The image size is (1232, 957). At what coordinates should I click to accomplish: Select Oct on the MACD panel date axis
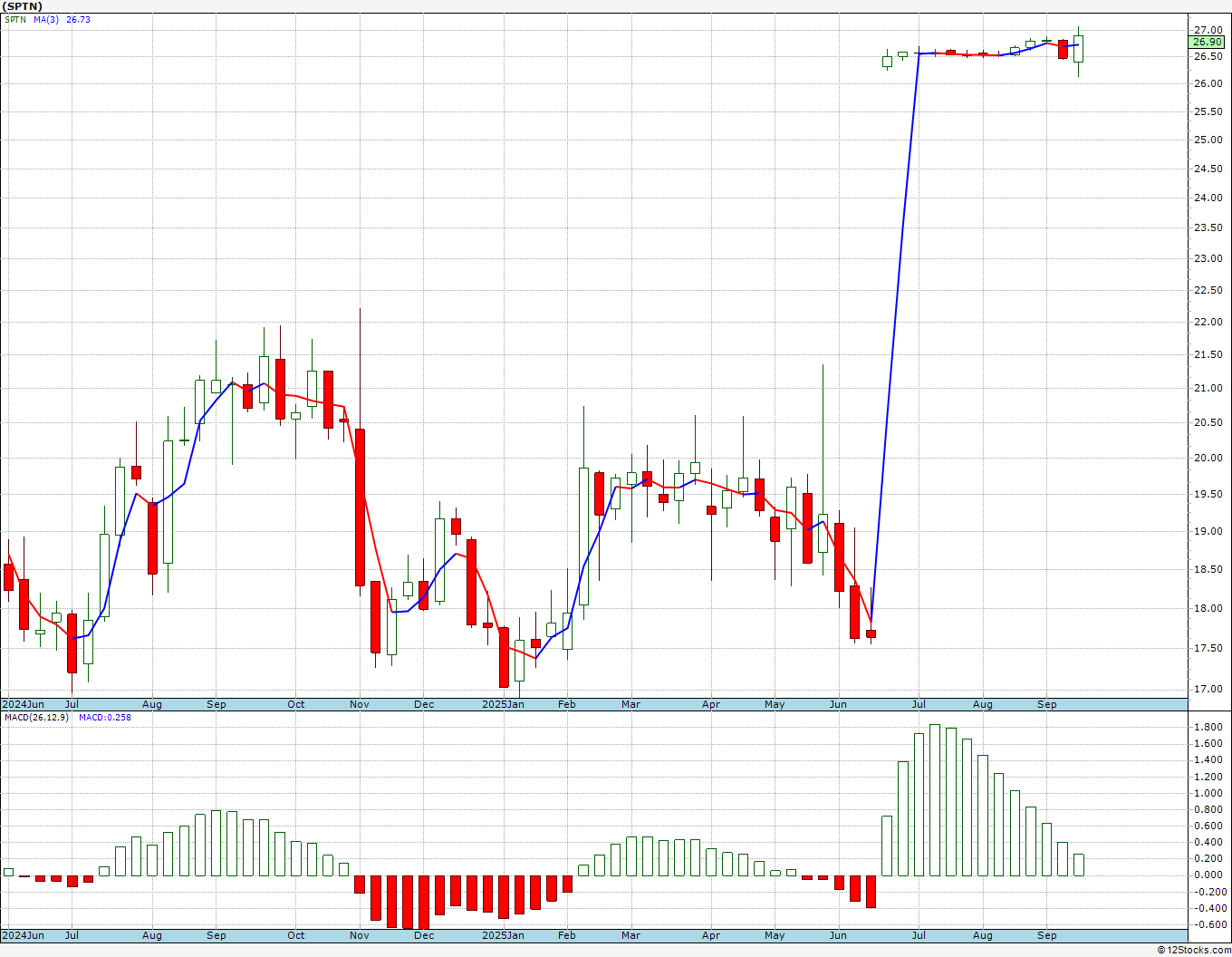[296, 935]
